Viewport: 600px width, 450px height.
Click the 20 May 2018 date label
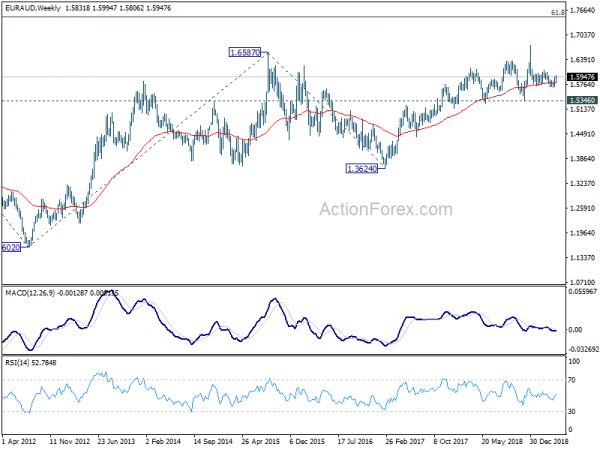[x=501, y=441]
